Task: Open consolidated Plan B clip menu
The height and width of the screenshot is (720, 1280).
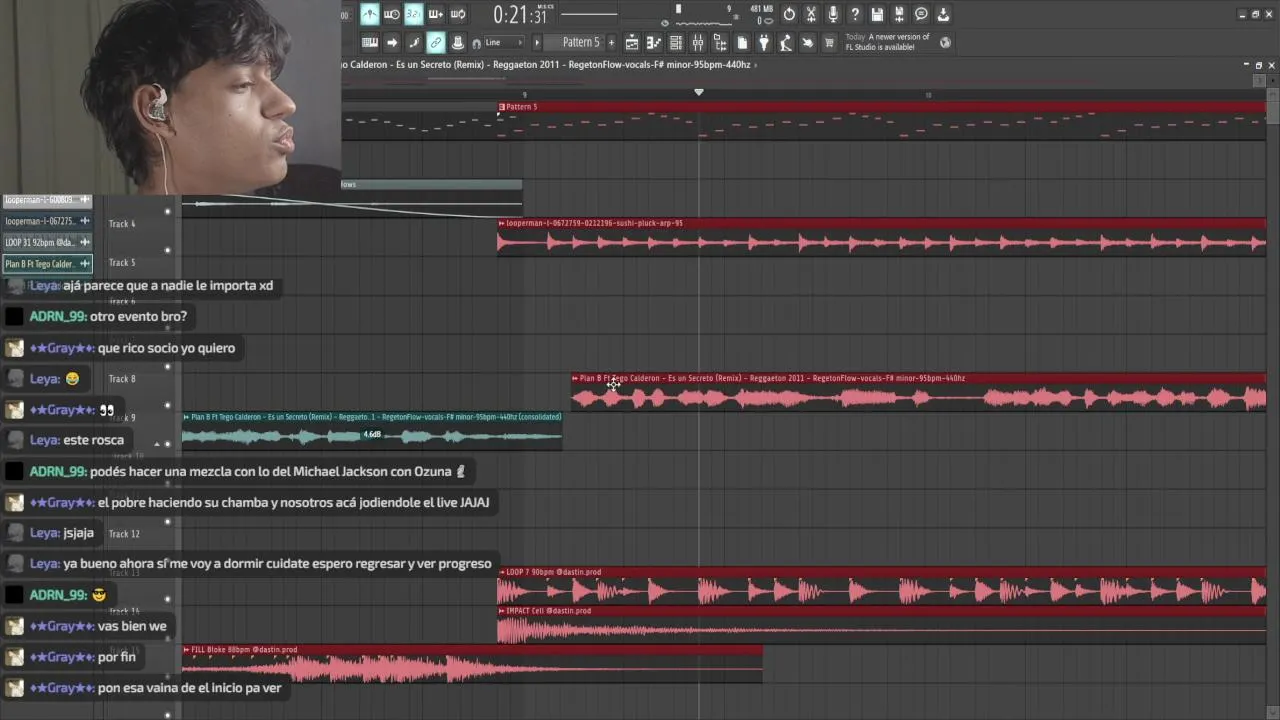Action: [187, 417]
